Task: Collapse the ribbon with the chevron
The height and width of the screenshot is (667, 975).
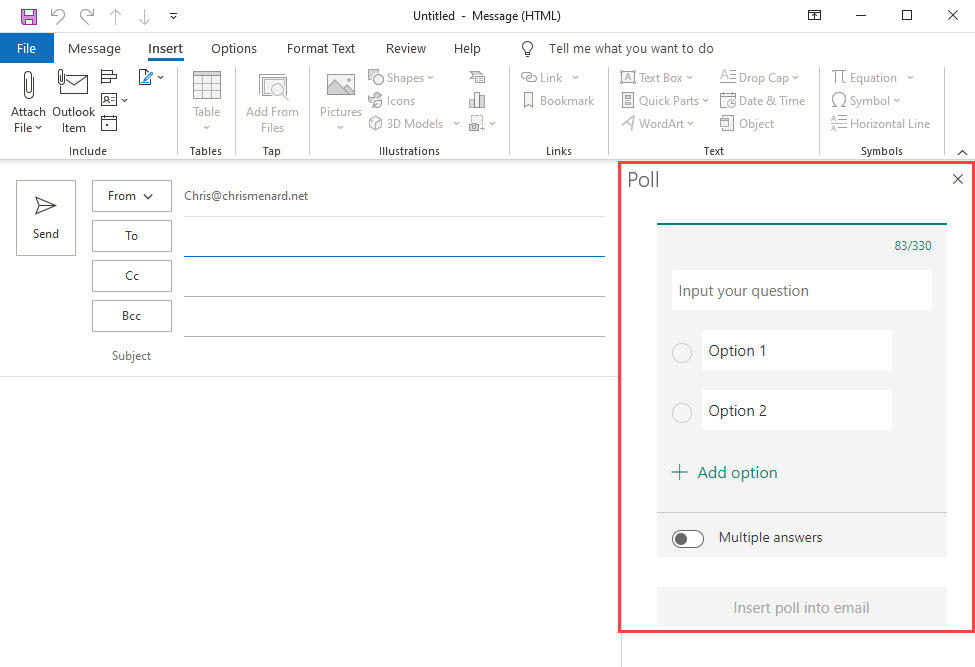Action: 962,151
